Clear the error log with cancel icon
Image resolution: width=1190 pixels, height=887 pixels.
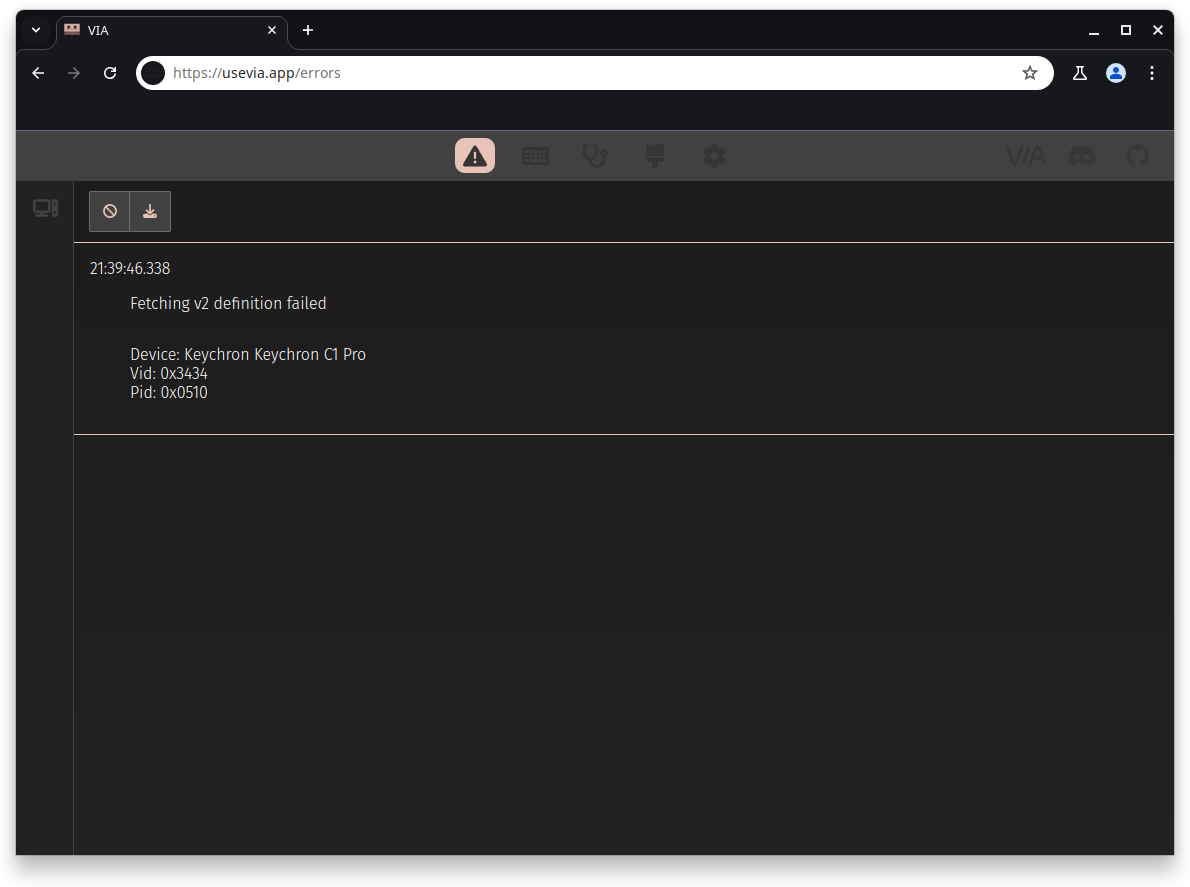pos(109,211)
